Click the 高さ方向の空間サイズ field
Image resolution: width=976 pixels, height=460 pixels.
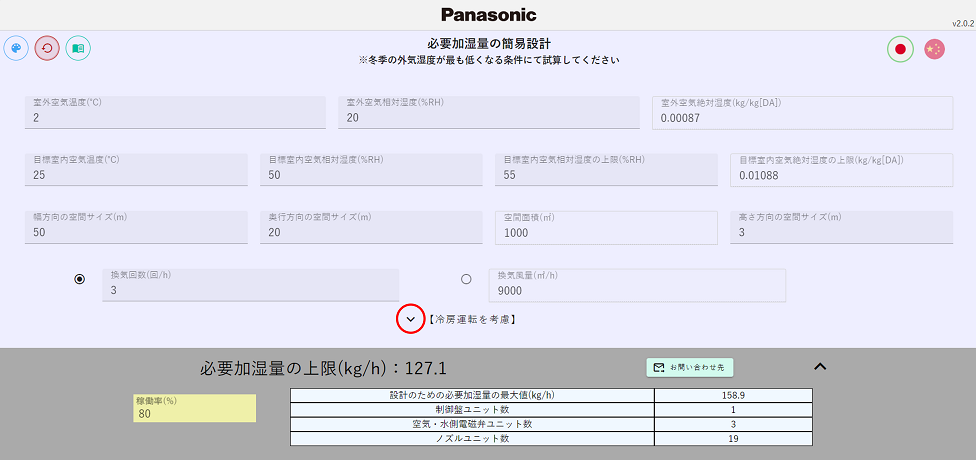pyautogui.click(x=840, y=232)
